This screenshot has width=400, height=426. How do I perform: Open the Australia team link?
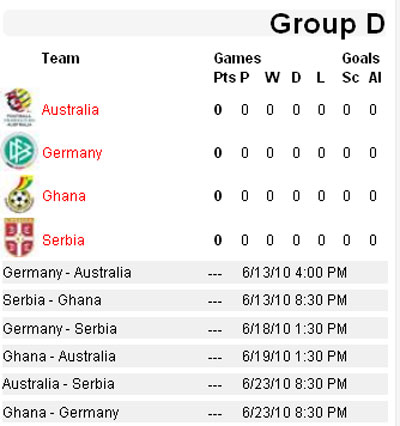tap(70, 110)
